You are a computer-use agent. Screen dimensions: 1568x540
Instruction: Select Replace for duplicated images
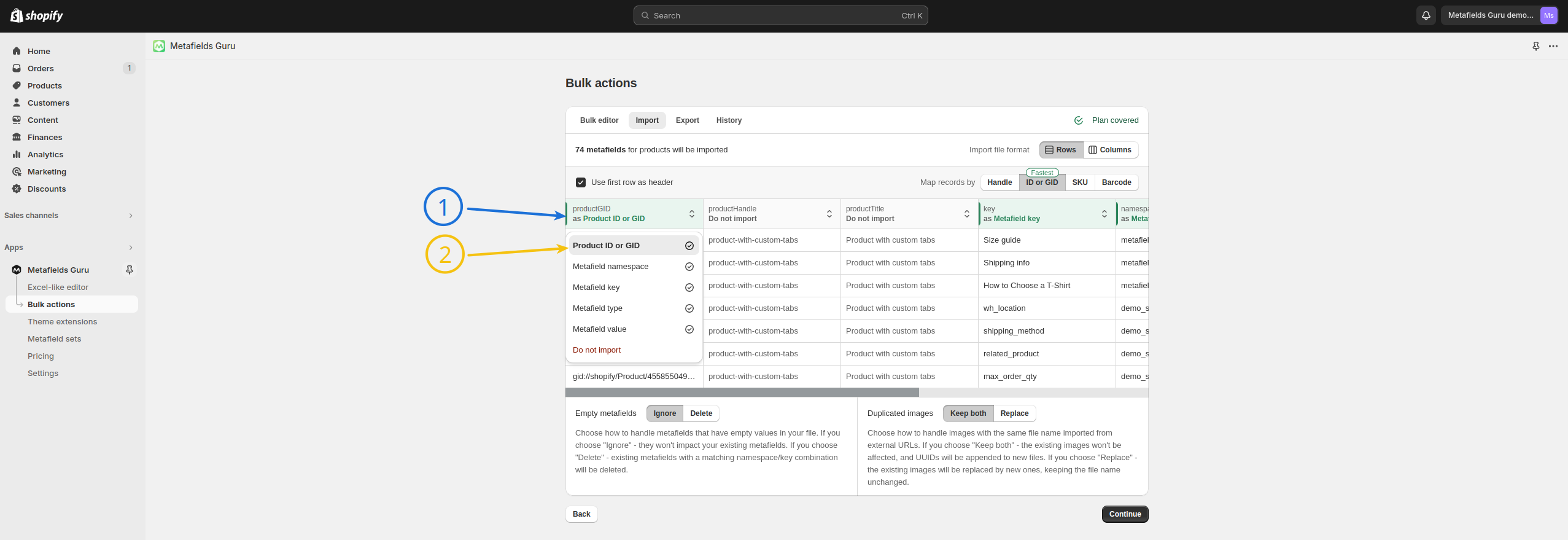click(1014, 413)
